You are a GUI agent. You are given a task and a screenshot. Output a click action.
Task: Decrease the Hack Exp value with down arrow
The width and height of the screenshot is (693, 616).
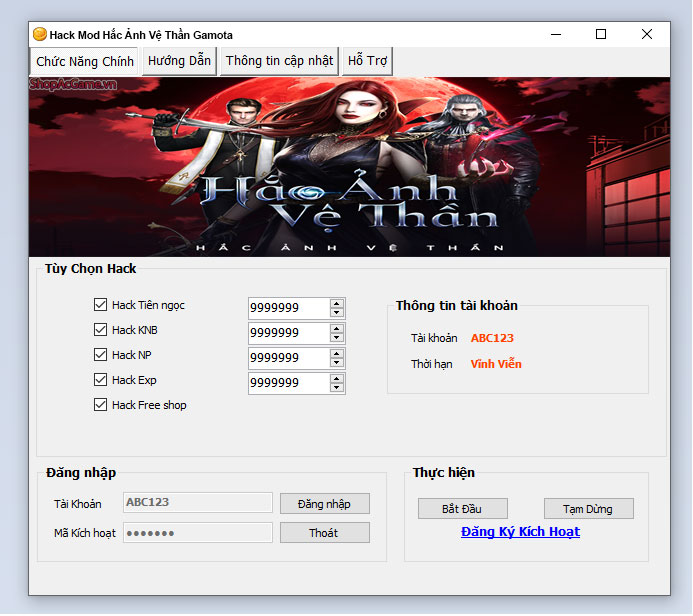point(337,388)
